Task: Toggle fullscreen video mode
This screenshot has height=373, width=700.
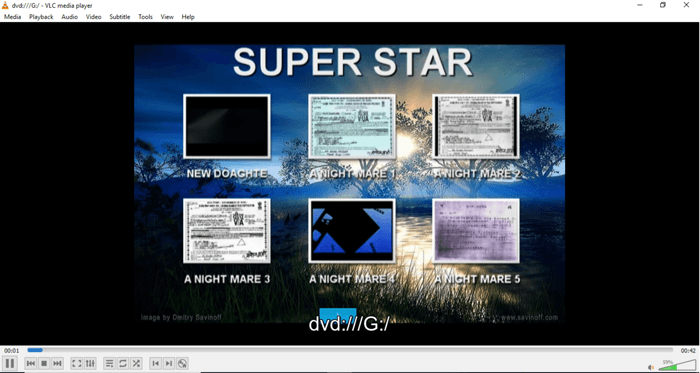Action: coord(77,364)
